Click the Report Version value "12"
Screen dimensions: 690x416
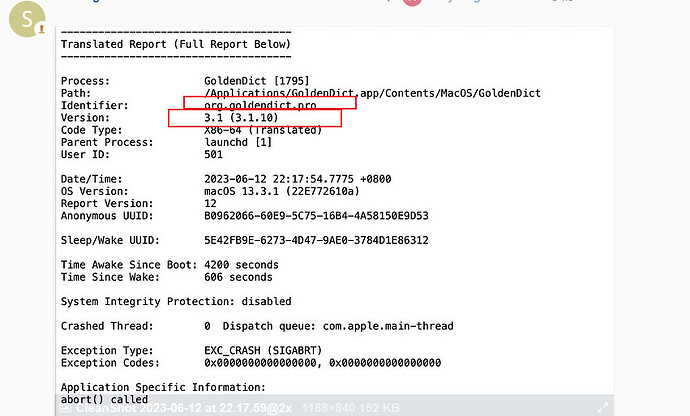[210, 203]
